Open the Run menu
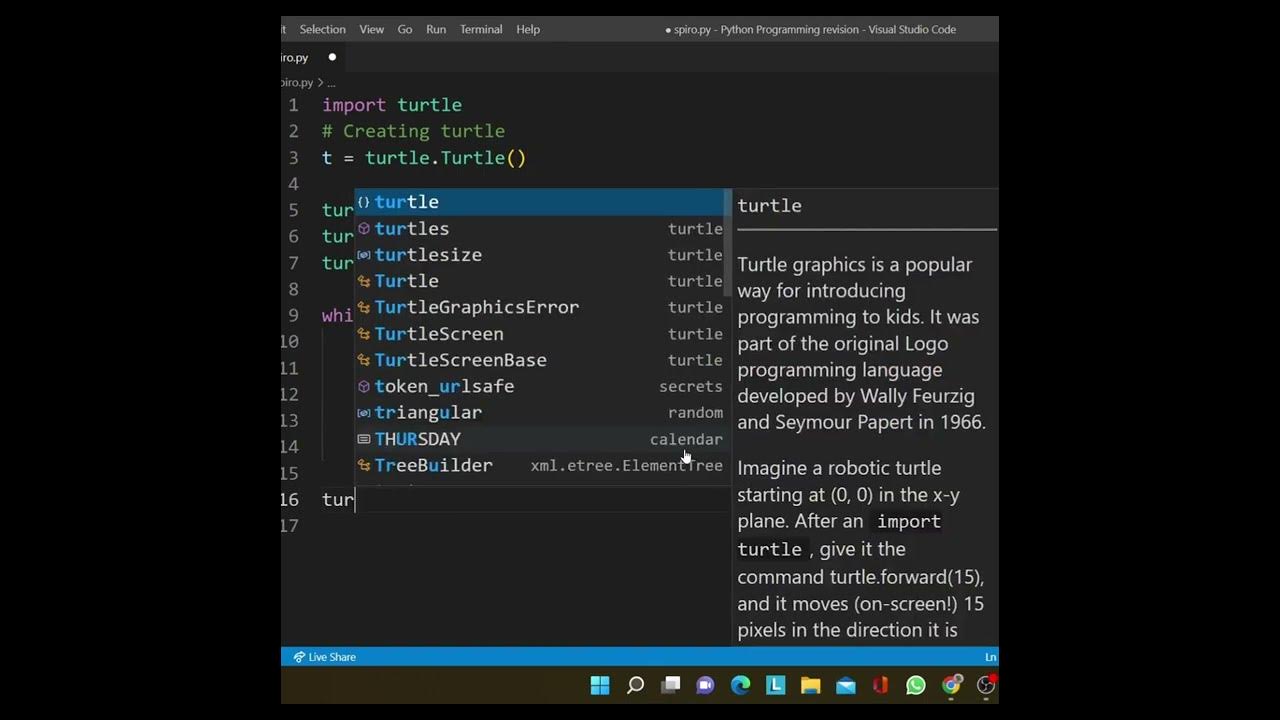 [436, 29]
